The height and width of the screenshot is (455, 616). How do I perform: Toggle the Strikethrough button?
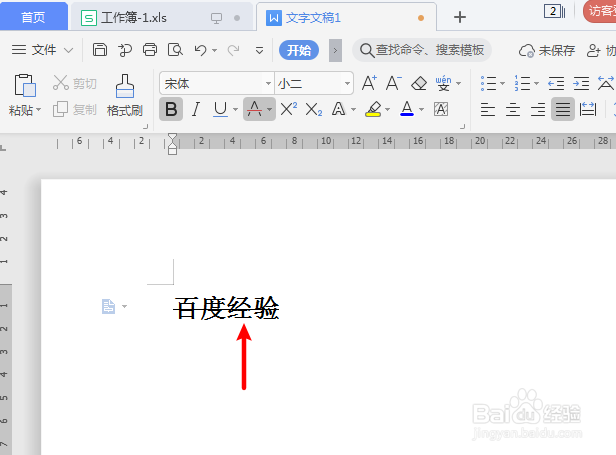pos(254,109)
